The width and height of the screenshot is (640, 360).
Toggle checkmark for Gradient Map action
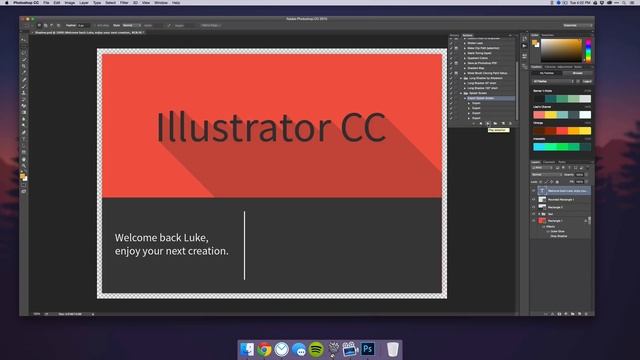[451, 68]
